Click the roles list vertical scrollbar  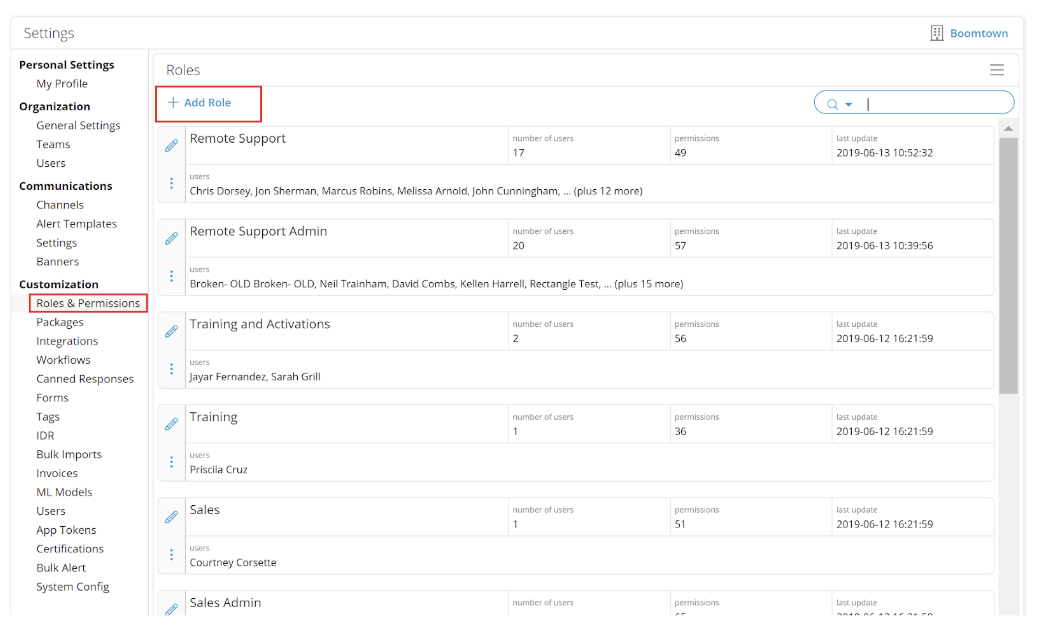(x=1008, y=265)
